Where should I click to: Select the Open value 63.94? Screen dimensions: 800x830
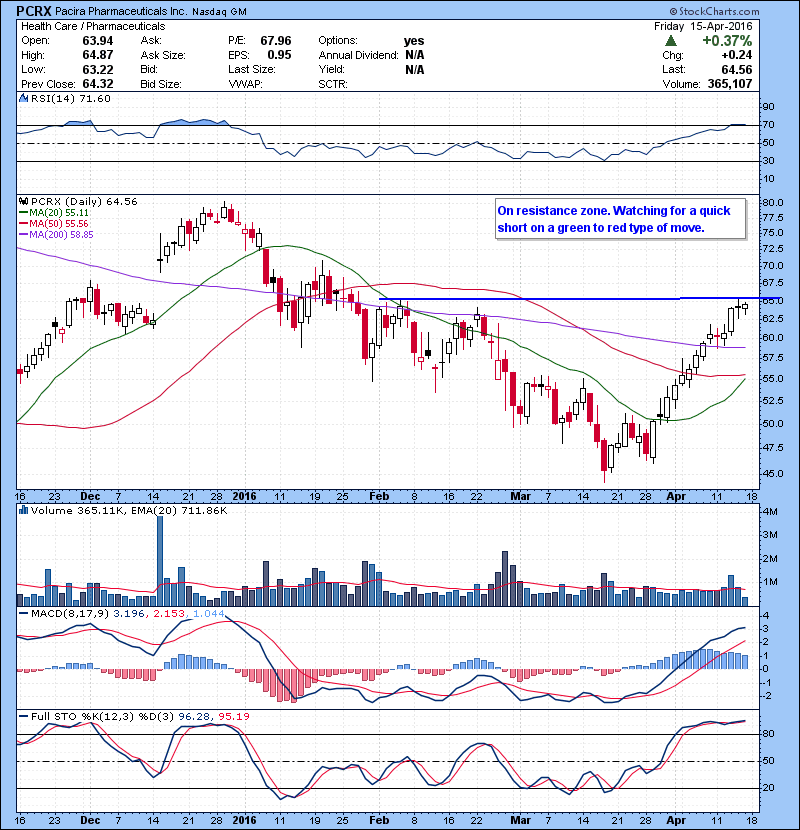[98, 41]
